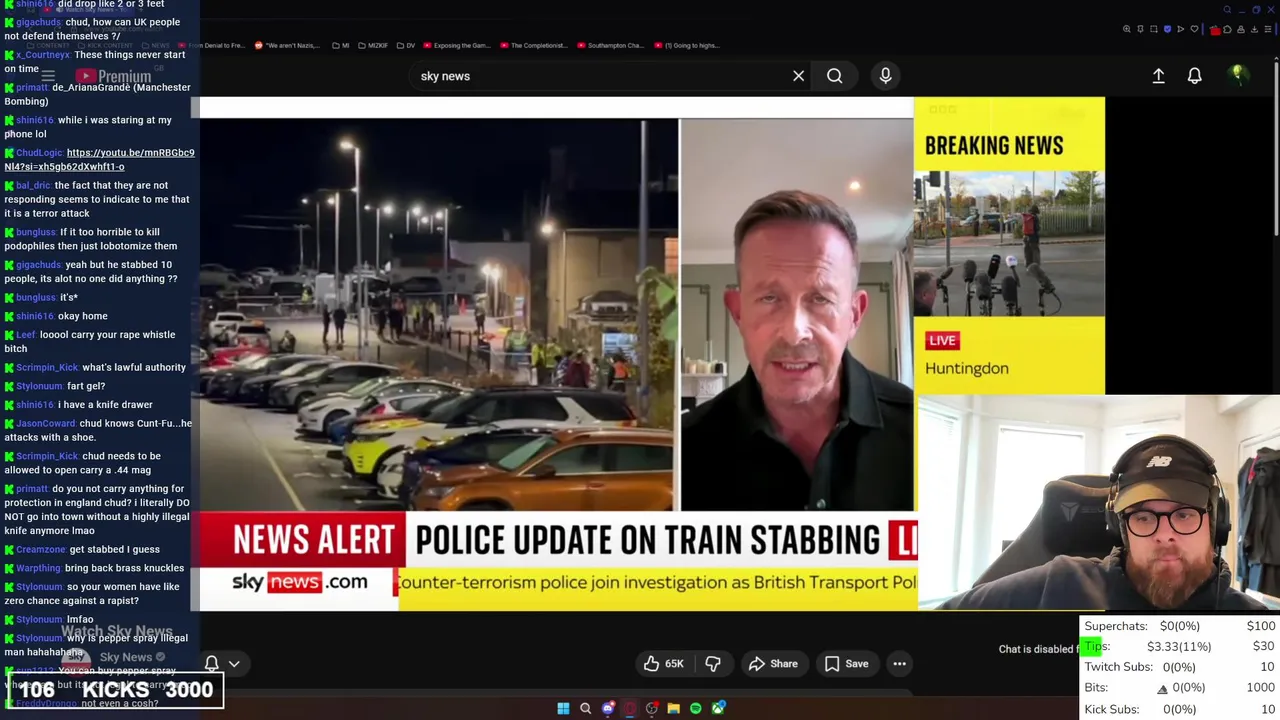Open Discord from the taskbar
This screenshot has height=720, width=1280.
[x=608, y=708]
